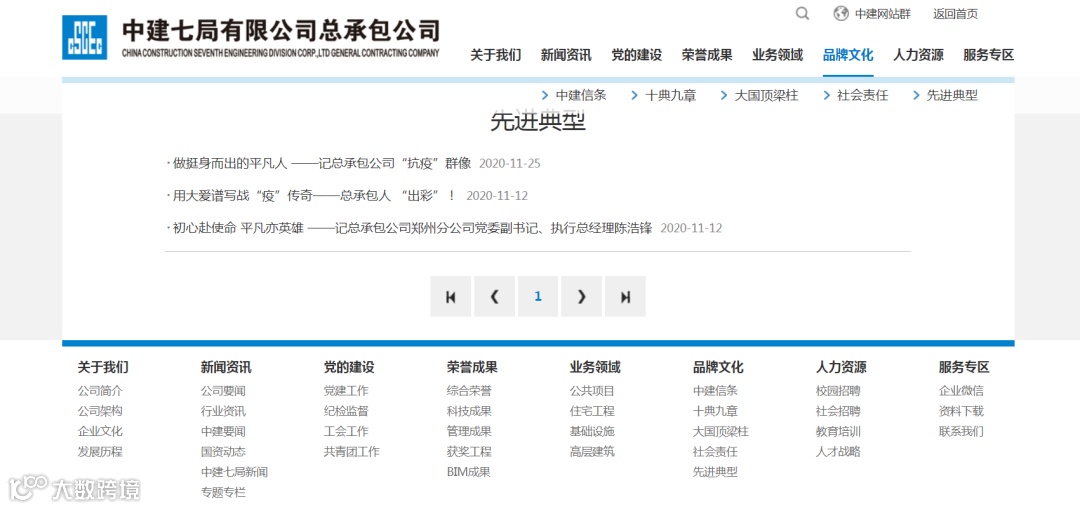Click footer link 人才战略

838,452
